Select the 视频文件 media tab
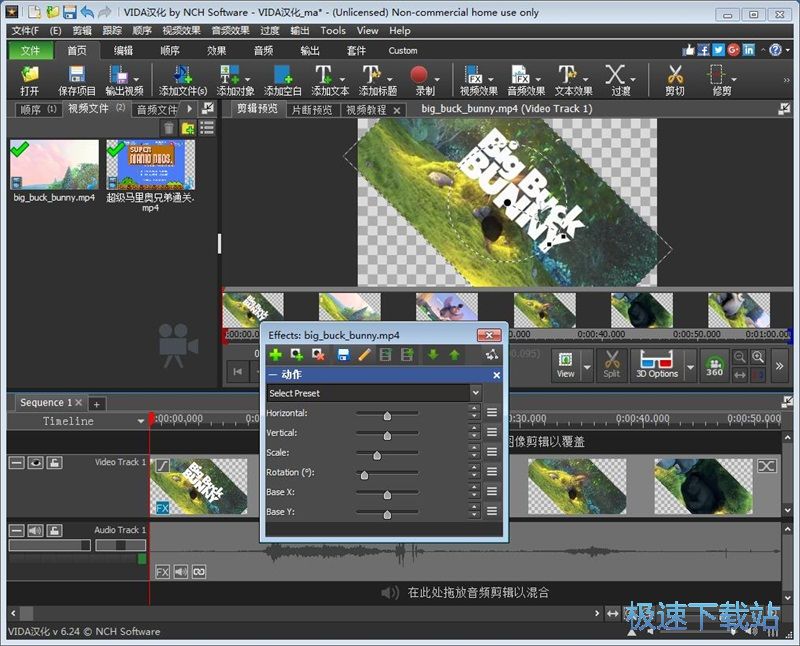Viewport: 800px width, 646px height. pyautogui.click(x=96, y=108)
